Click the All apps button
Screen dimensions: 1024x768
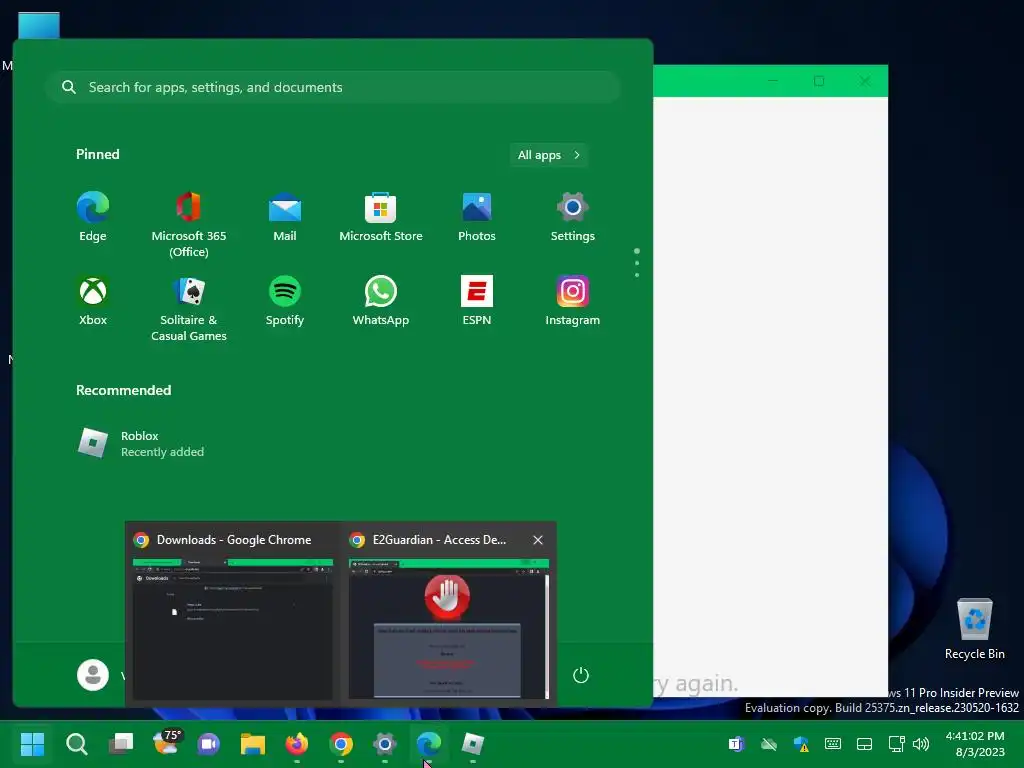pos(549,155)
